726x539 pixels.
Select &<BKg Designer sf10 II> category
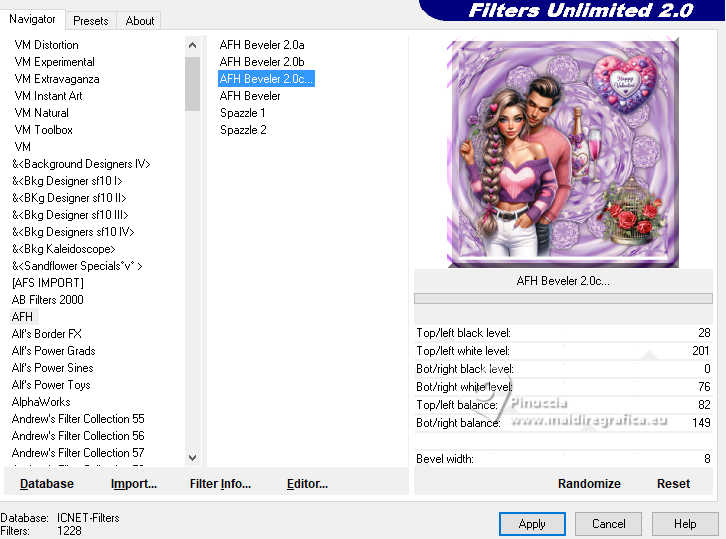69,198
